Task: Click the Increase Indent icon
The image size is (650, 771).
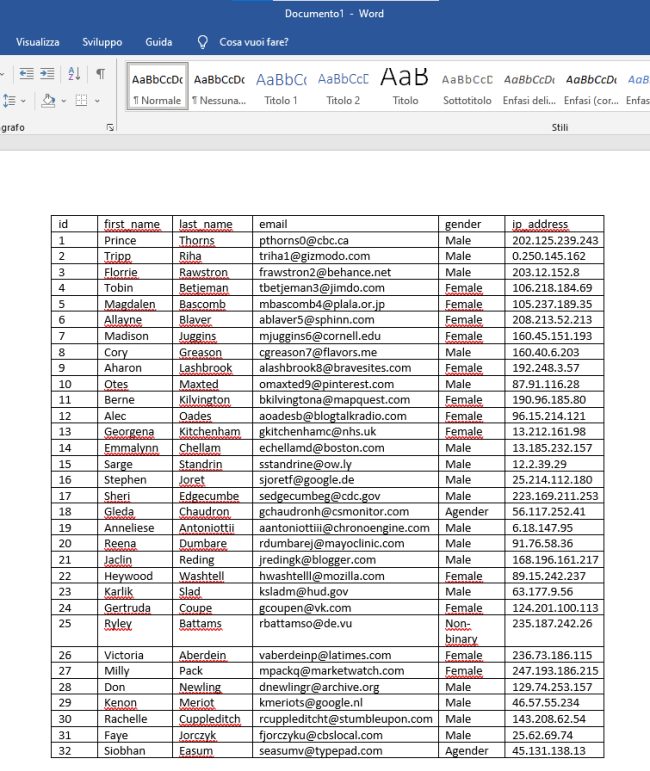Action: [x=49, y=74]
